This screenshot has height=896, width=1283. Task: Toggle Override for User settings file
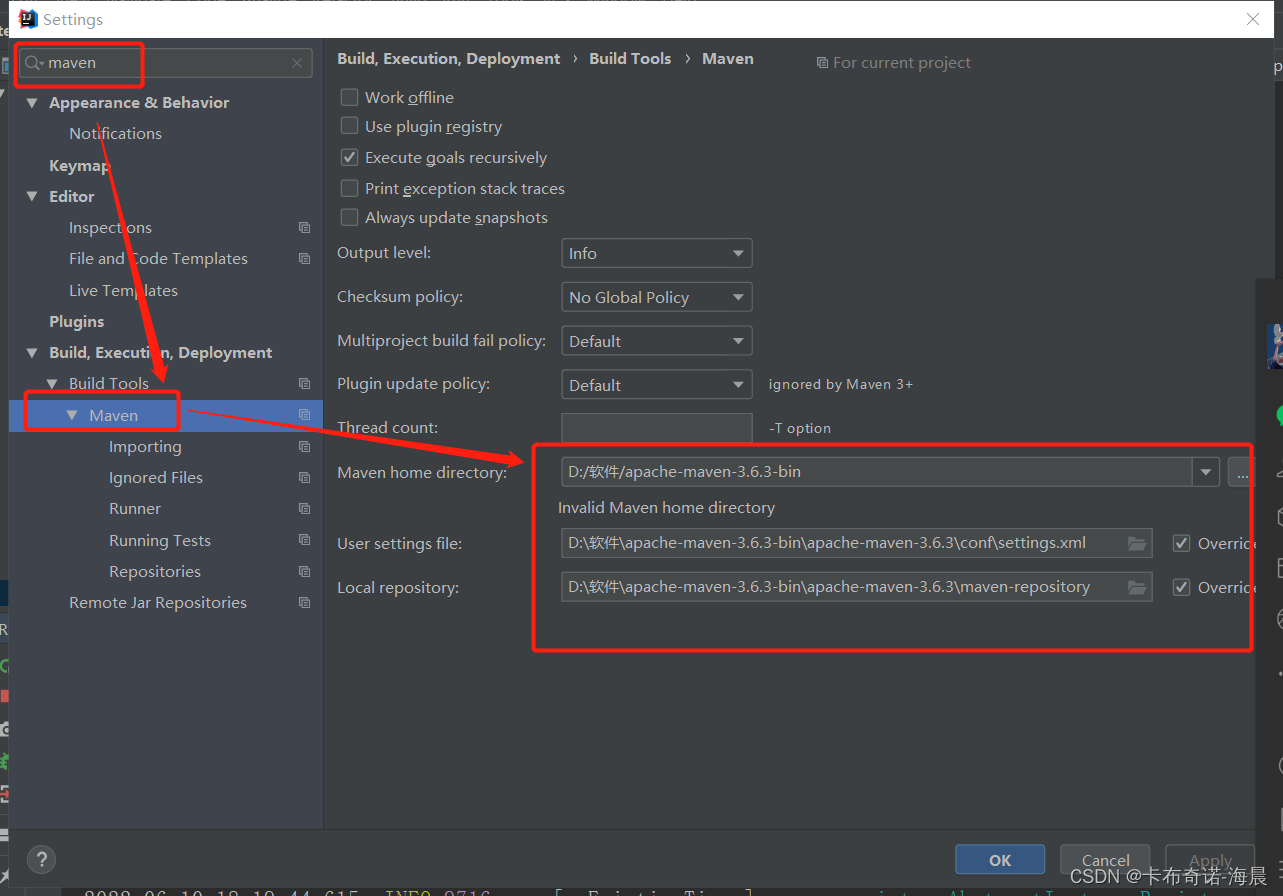tap(1181, 543)
